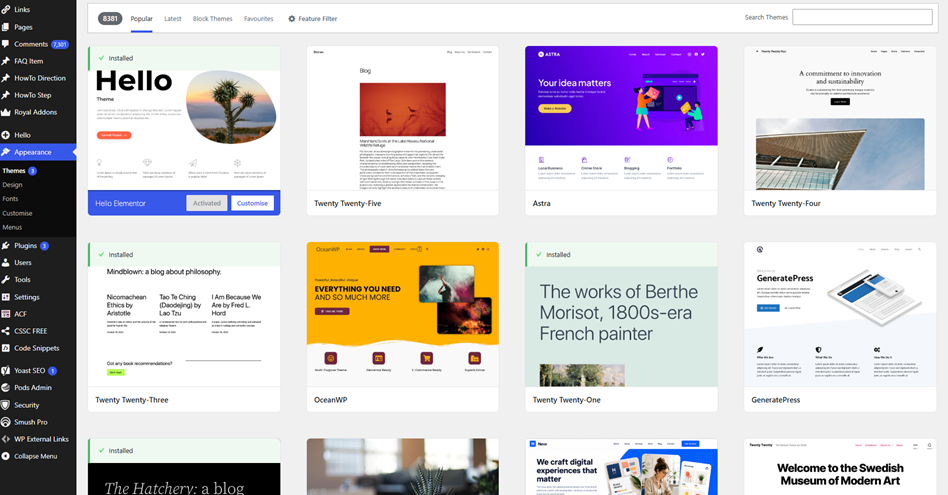Image resolution: width=948 pixels, height=495 pixels.
Task: Select the Twenty Twenty-Four theme thumbnail
Action: 840,118
